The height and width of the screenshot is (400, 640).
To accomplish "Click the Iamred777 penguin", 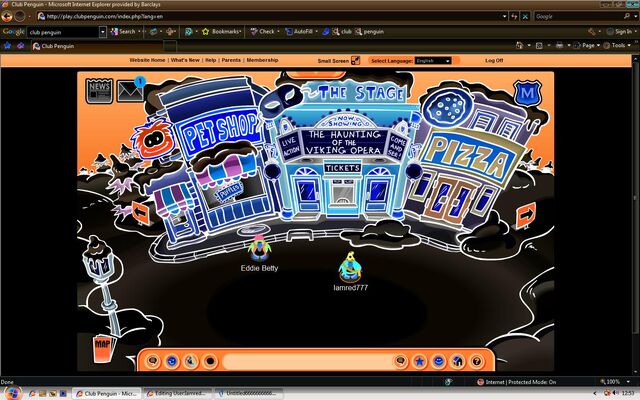I will pyautogui.click(x=350, y=267).
